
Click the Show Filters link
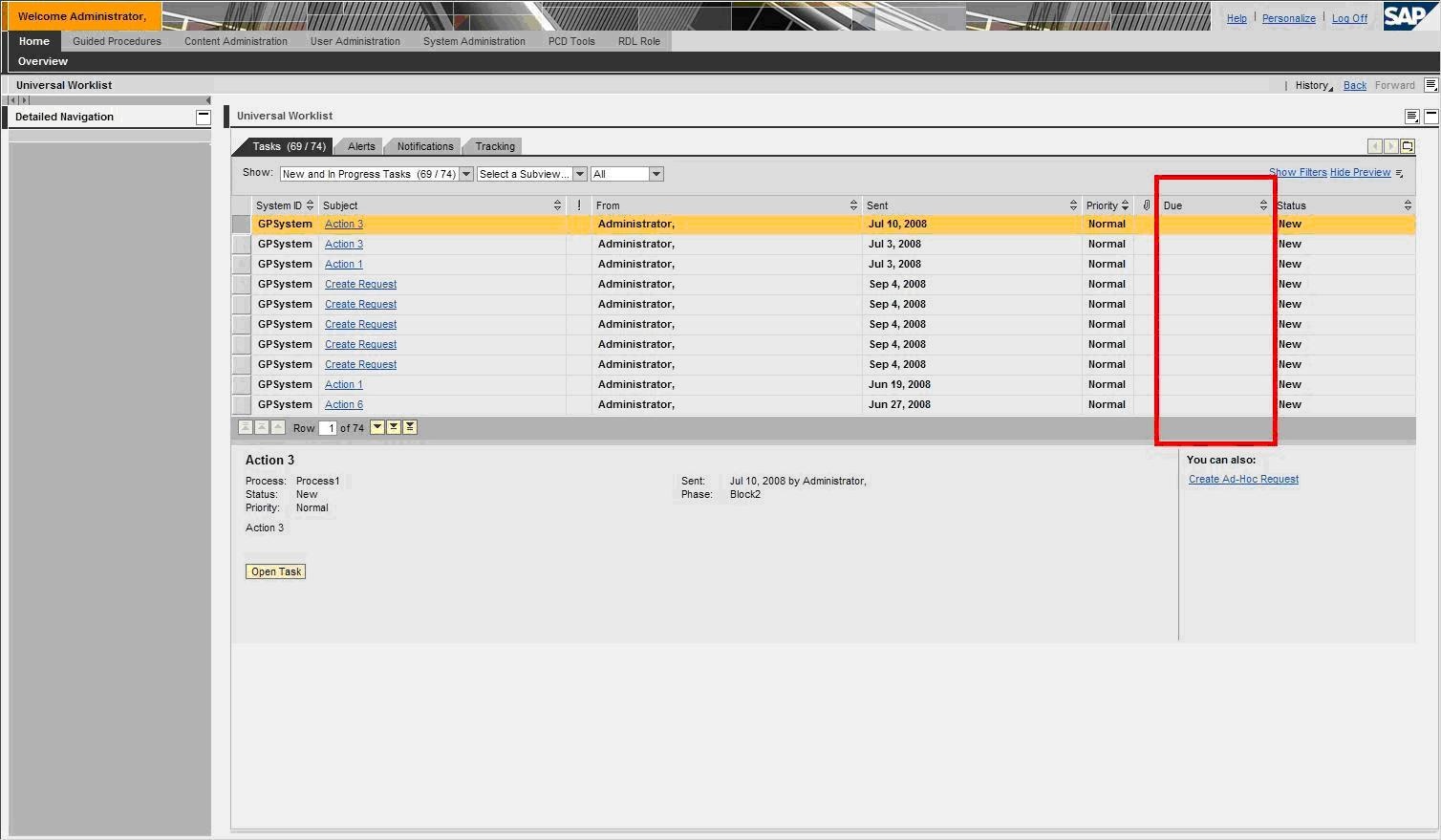tap(1298, 172)
